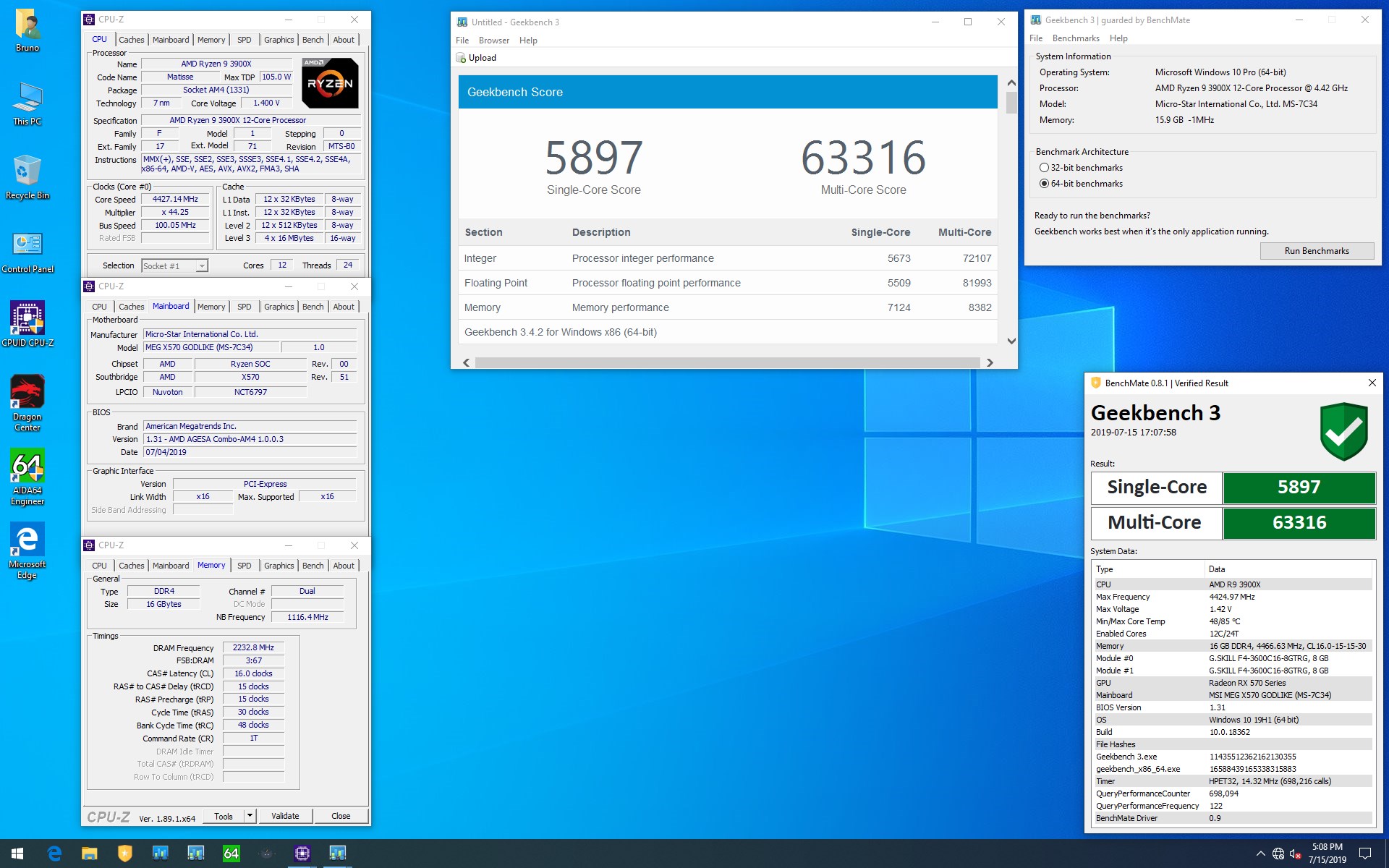This screenshot has width=1389, height=868.
Task: Open Bench tab in top CPU-Z window
Action: click(313, 40)
